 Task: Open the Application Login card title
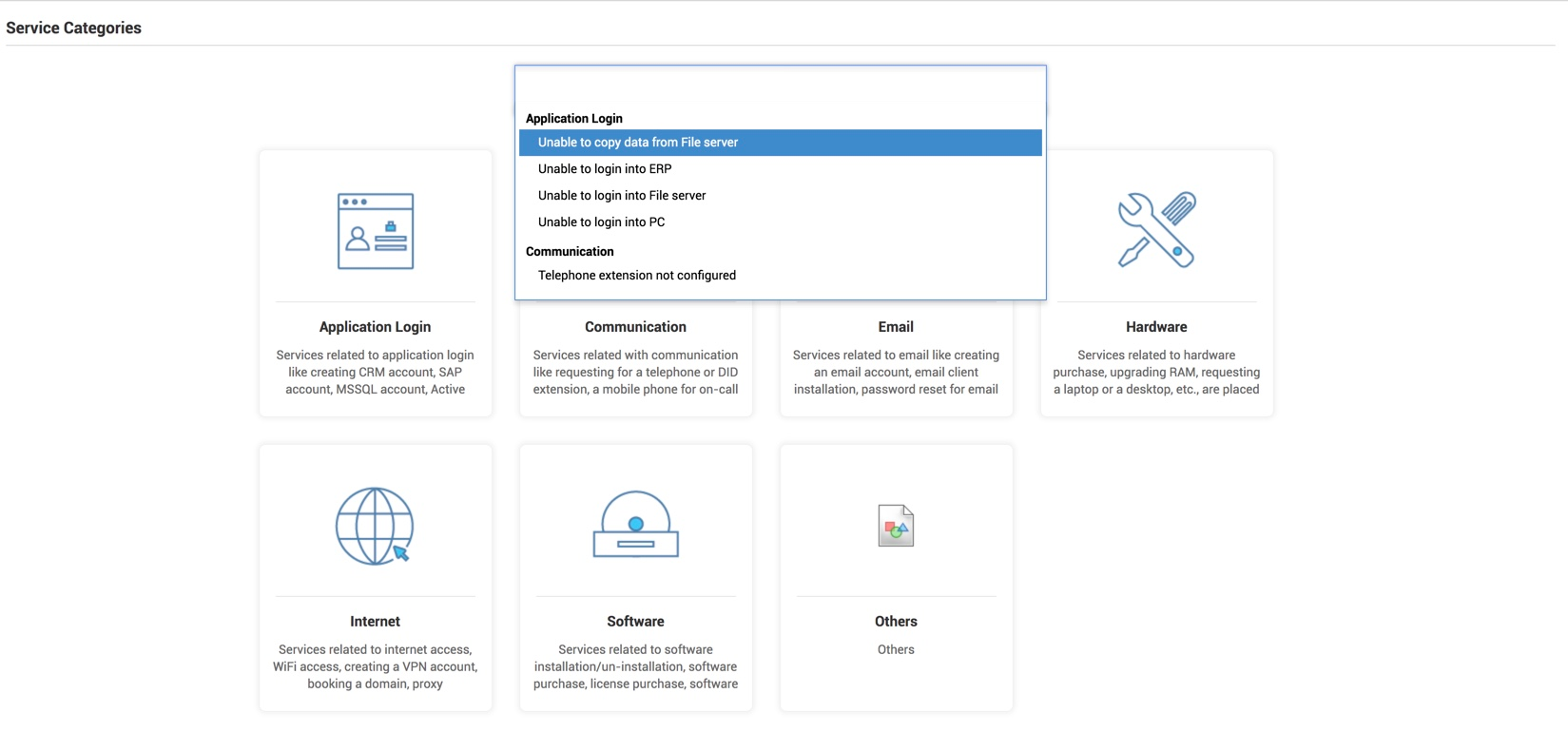tap(376, 327)
